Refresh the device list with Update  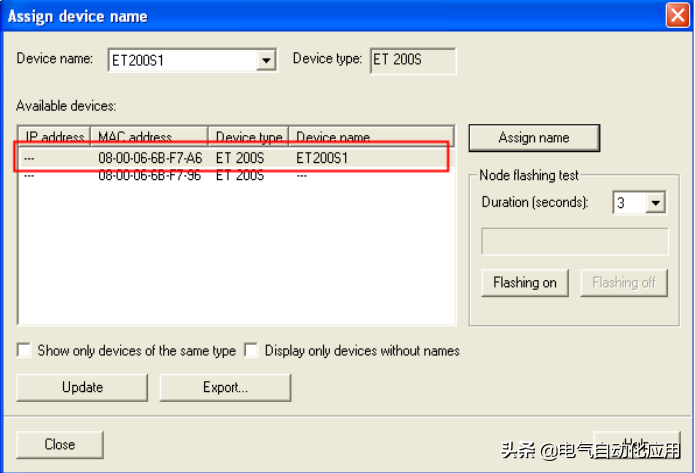click(x=82, y=387)
